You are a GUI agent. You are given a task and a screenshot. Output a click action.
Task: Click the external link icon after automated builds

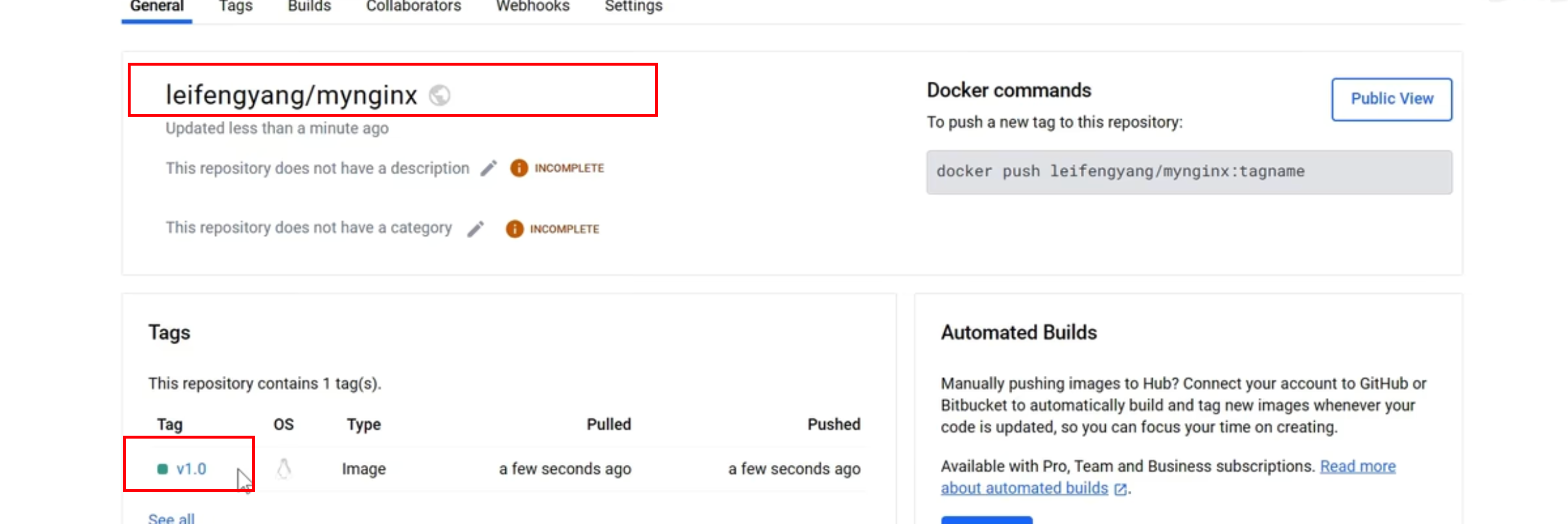click(x=1120, y=489)
